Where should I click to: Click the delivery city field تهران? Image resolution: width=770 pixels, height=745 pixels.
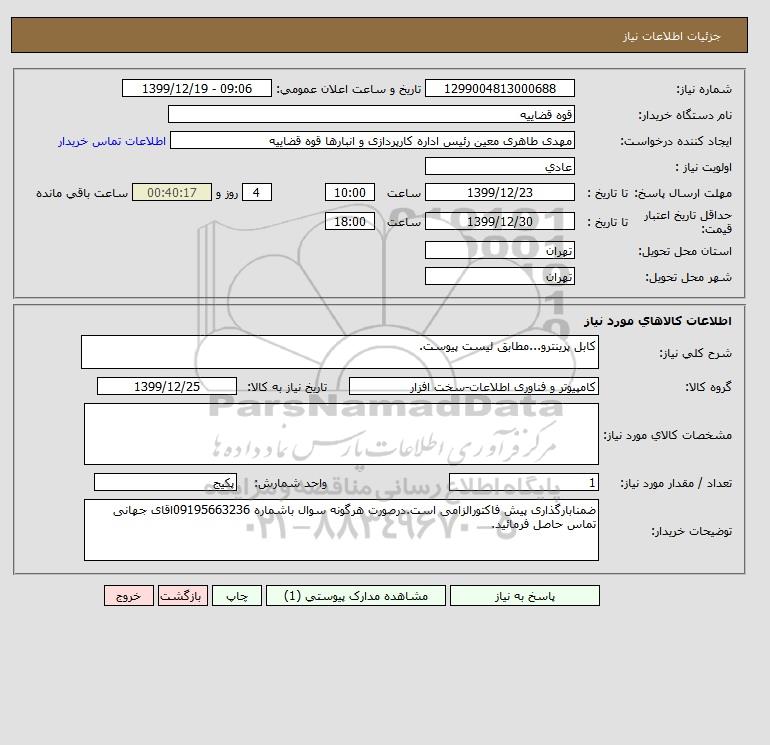pos(499,276)
